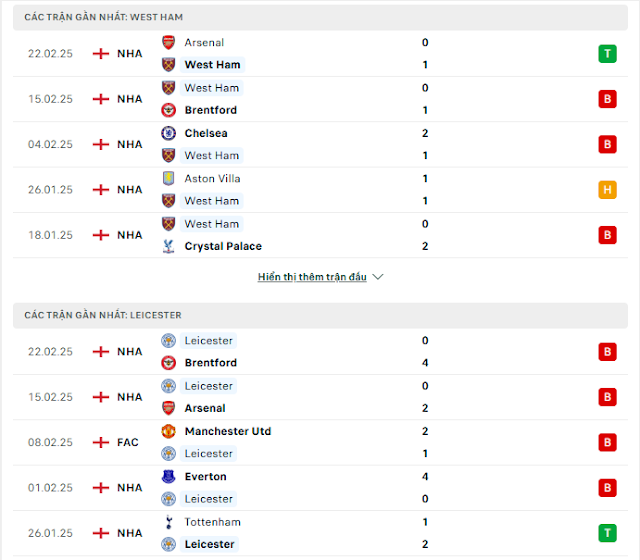This screenshot has height=560, width=640.
Task: Click the Aston Villa crest icon
Action: 168,178
